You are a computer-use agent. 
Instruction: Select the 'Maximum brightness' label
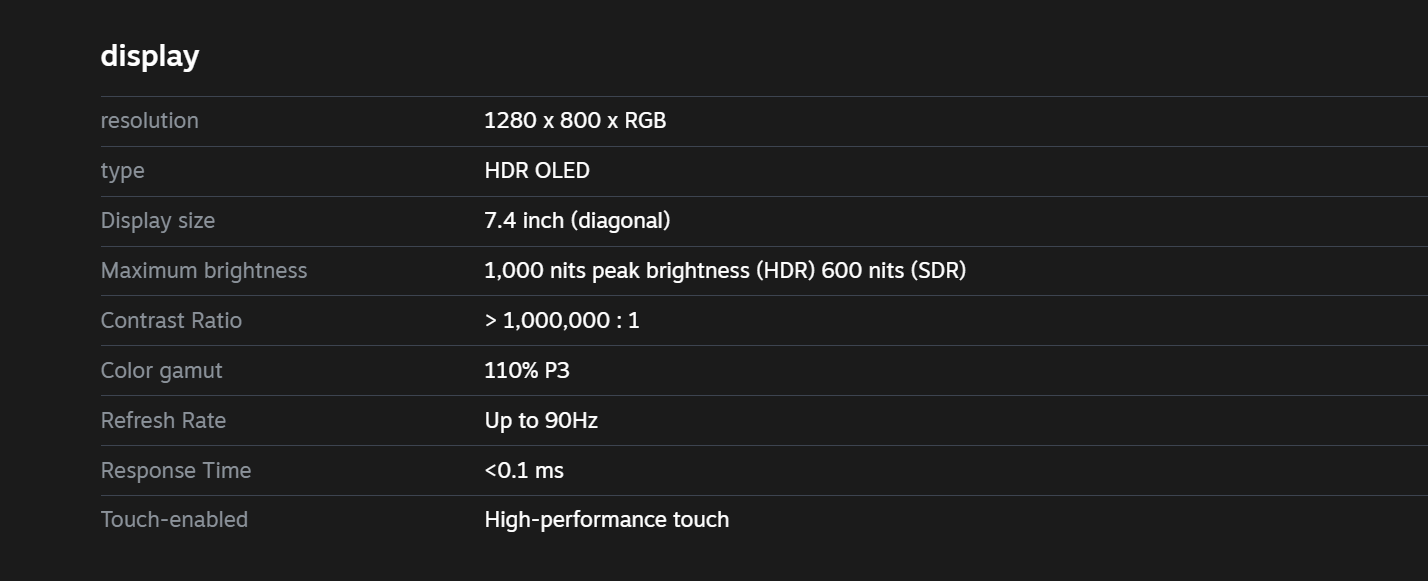click(204, 271)
